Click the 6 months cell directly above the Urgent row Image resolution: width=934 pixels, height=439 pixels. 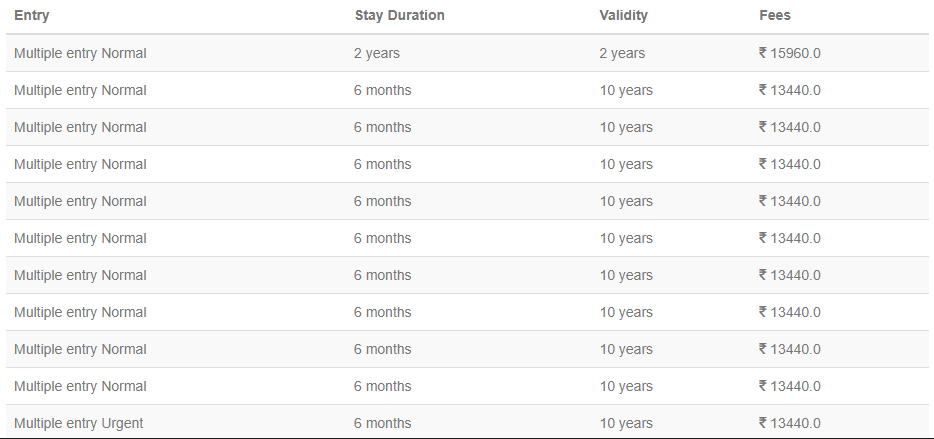pyautogui.click(x=382, y=386)
